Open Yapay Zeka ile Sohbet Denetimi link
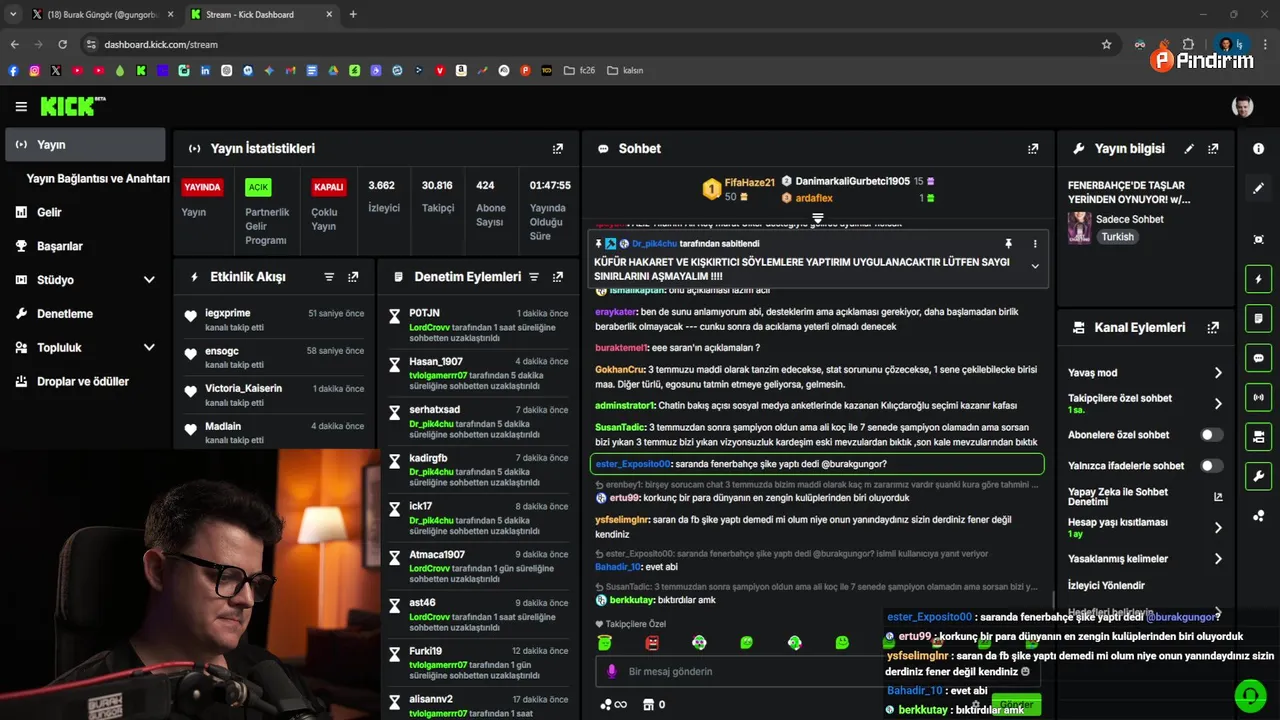The image size is (1280, 720). pyautogui.click(x=1146, y=496)
